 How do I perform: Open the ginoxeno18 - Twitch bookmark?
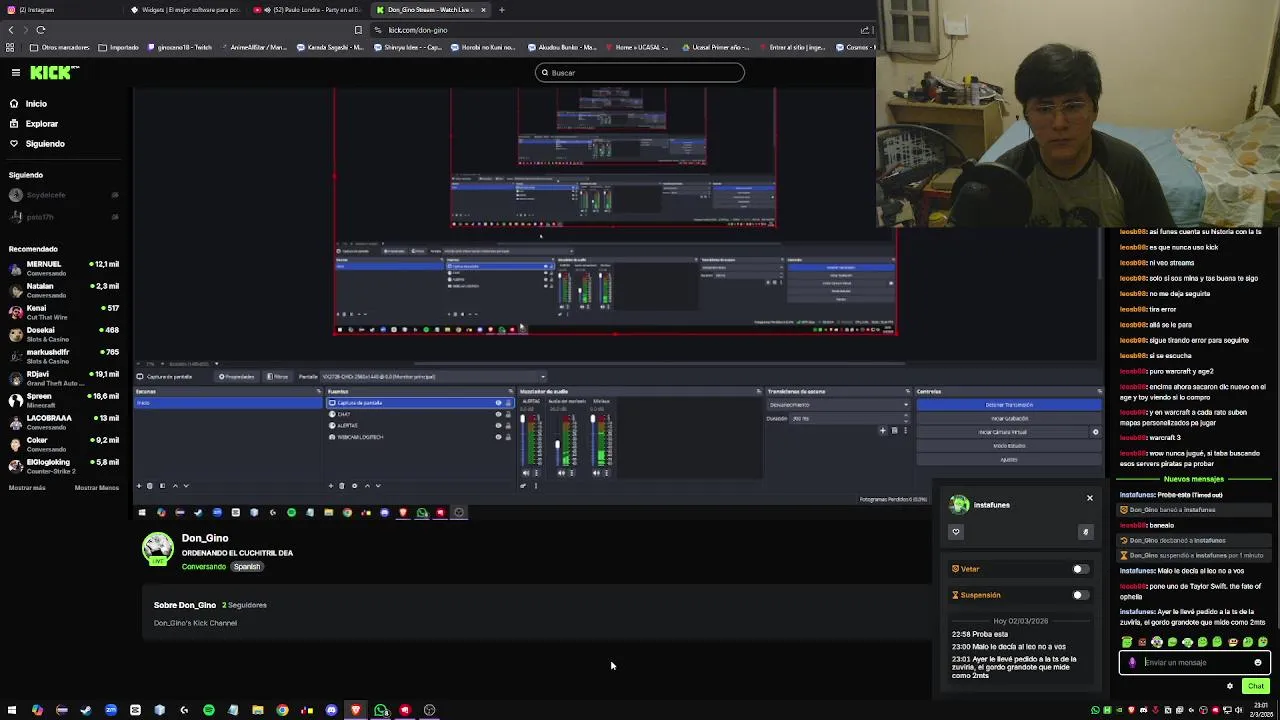180,47
